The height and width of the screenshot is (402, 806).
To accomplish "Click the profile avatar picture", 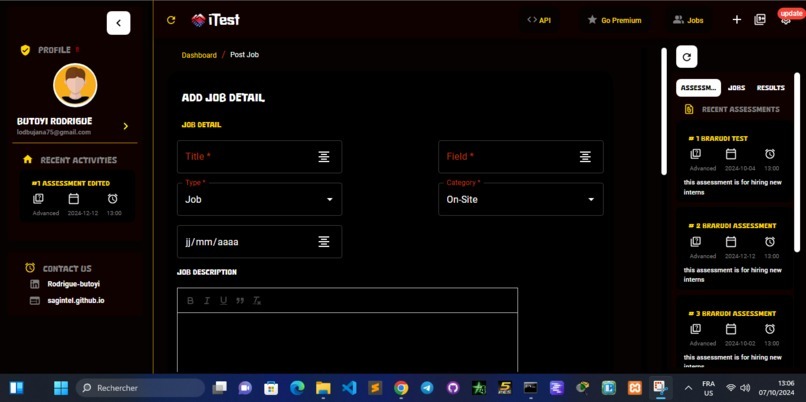I will (75, 85).
